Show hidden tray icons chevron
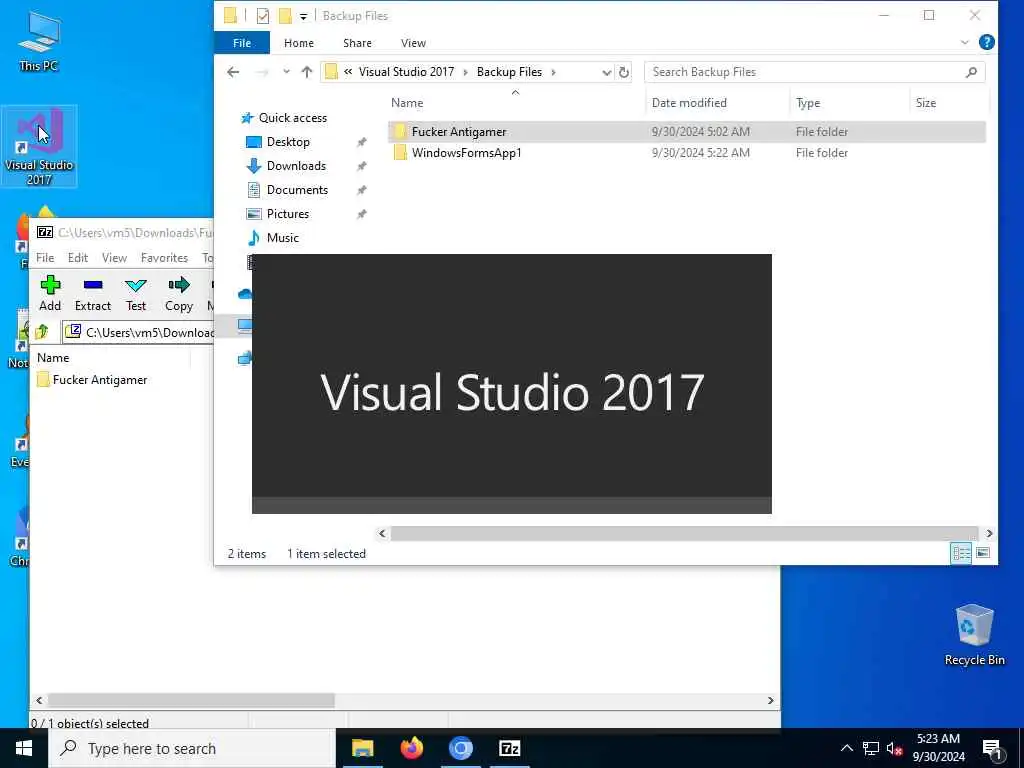This screenshot has width=1024, height=768. [x=846, y=748]
